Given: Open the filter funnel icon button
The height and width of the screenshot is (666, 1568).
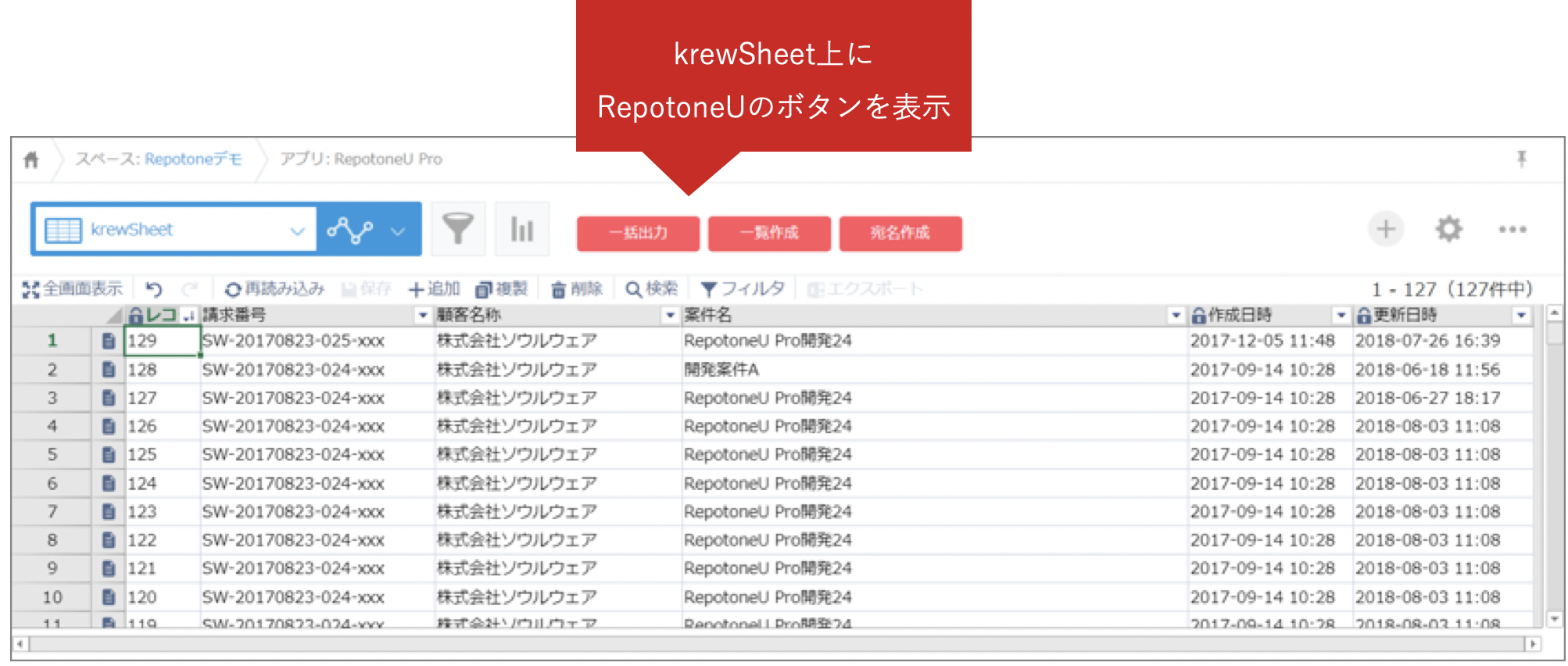Looking at the screenshot, I should pyautogui.click(x=458, y=230).
